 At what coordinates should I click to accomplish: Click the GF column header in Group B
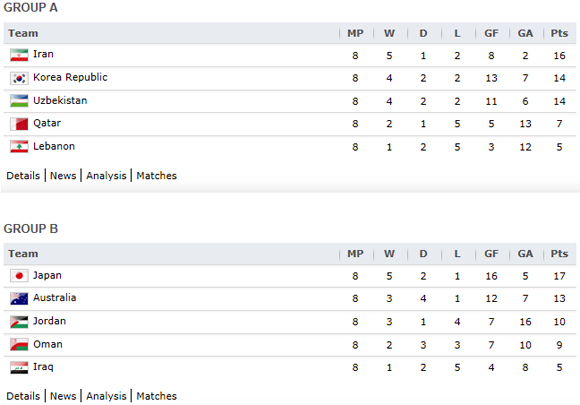[491, 254]
